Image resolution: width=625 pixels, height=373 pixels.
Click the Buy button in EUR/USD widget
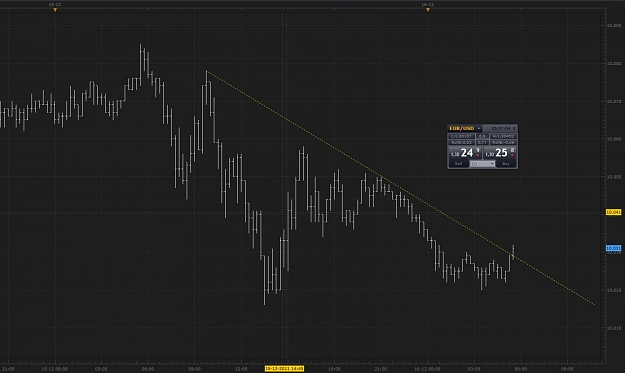(506, 164)
